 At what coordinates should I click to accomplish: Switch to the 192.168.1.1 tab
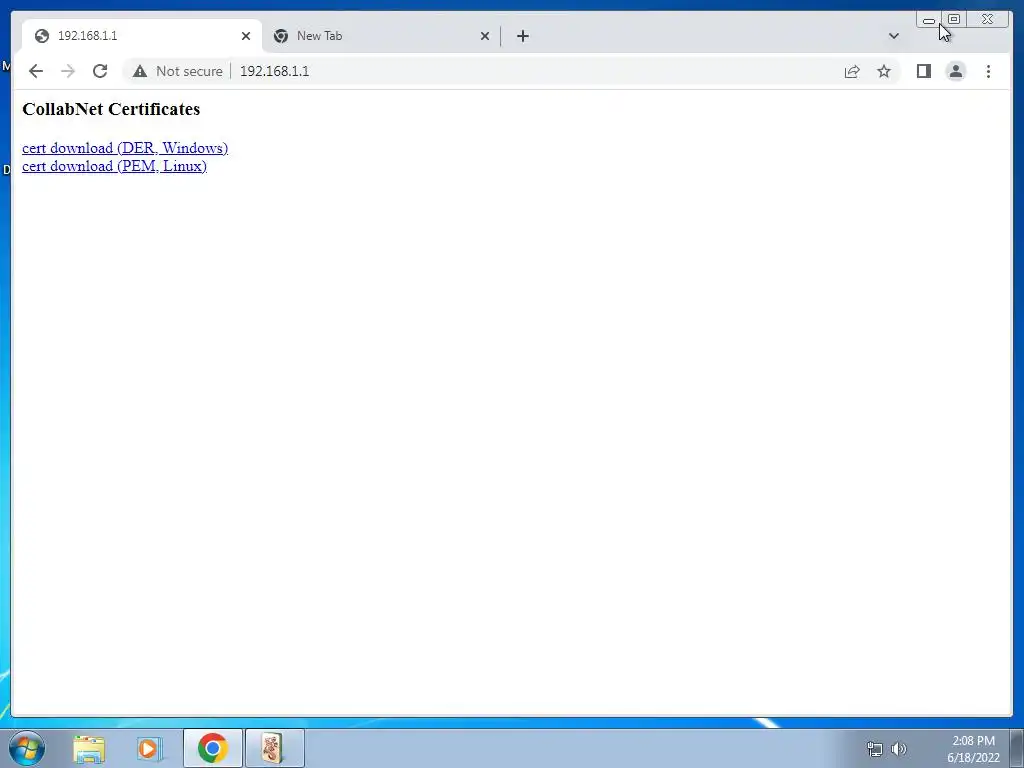[x=142, y=36]
